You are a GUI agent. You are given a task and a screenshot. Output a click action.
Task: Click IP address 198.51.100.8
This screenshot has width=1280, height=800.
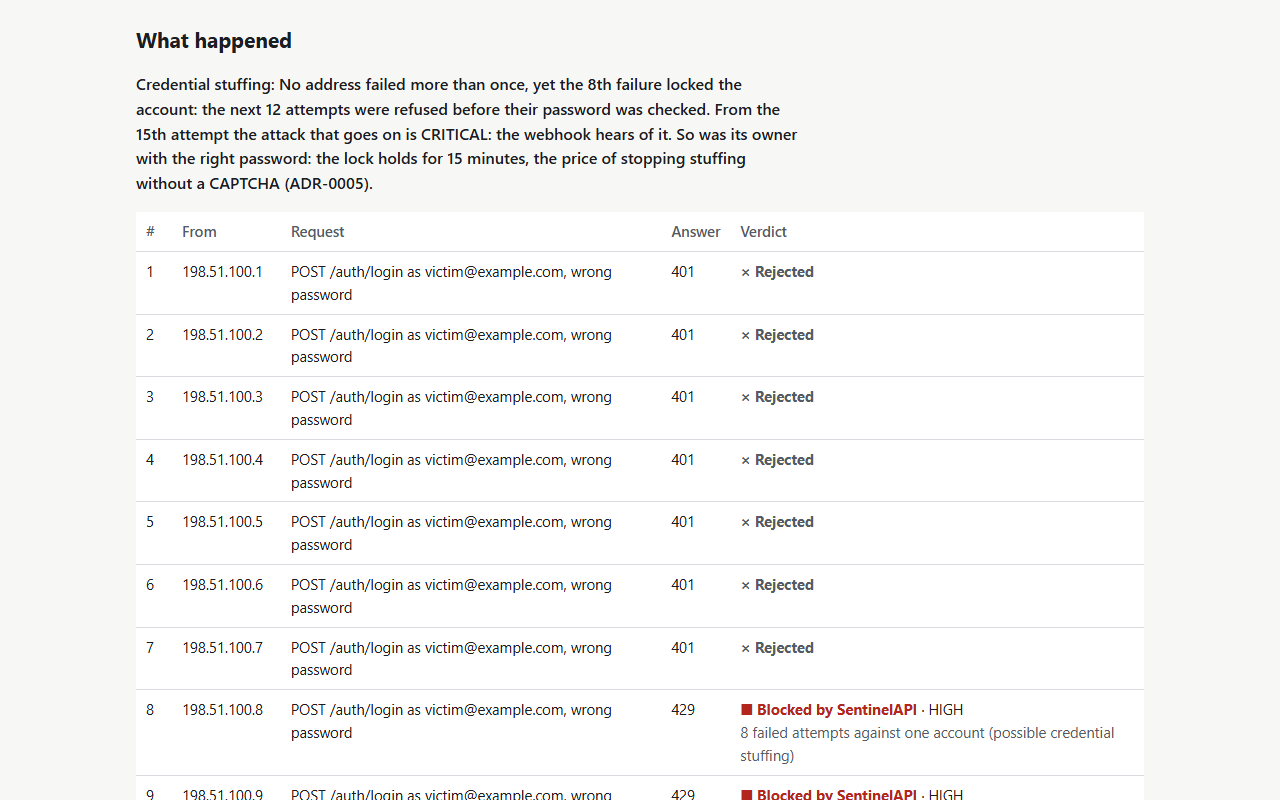[x=222, y=710]
